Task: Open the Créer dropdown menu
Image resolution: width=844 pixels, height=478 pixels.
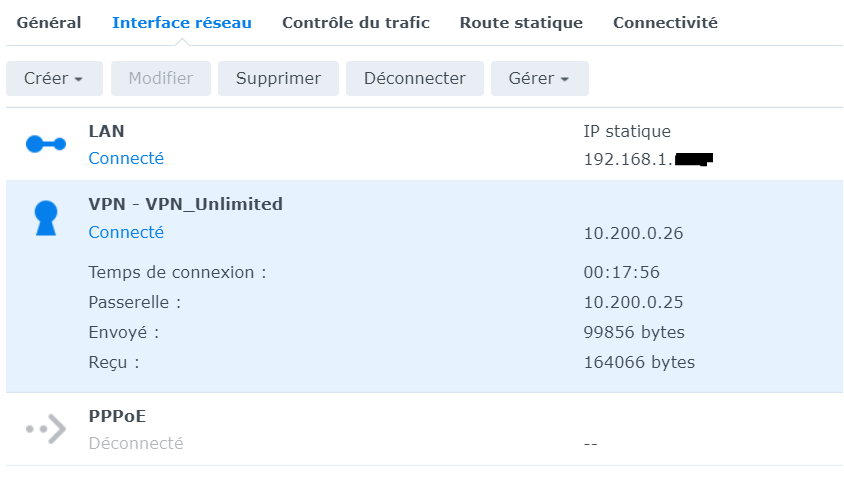Action: click(x=53, y=78)
